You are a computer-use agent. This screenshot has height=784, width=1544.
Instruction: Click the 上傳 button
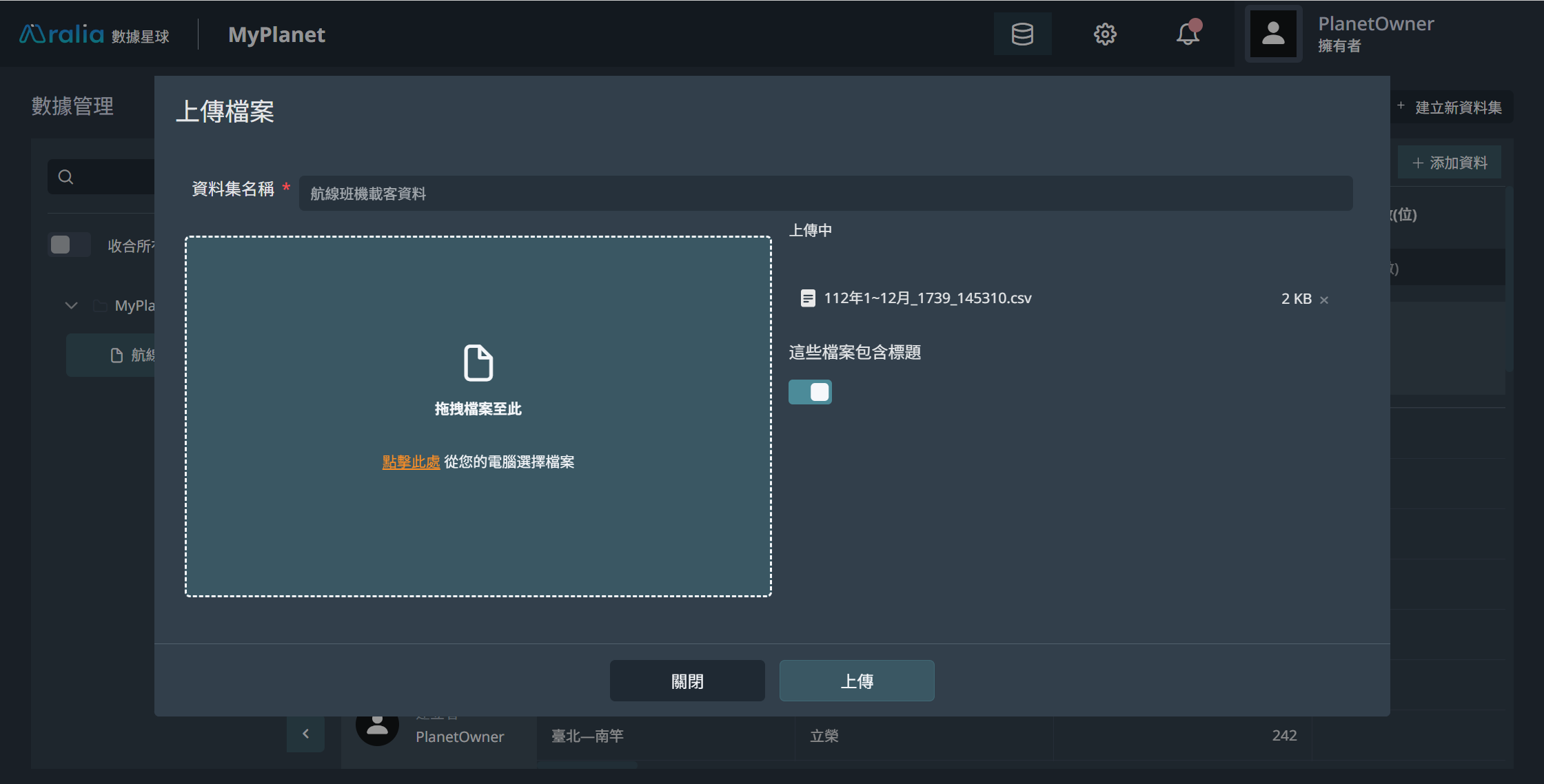coord(857,681)
